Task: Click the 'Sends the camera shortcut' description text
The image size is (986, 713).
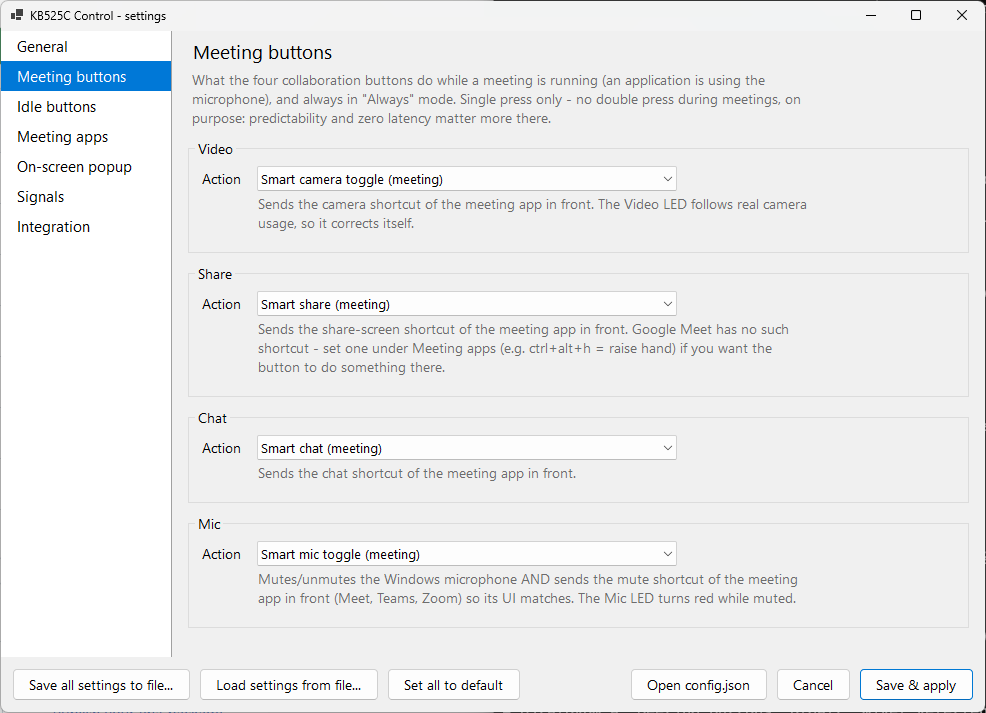Action: [532, 214]
